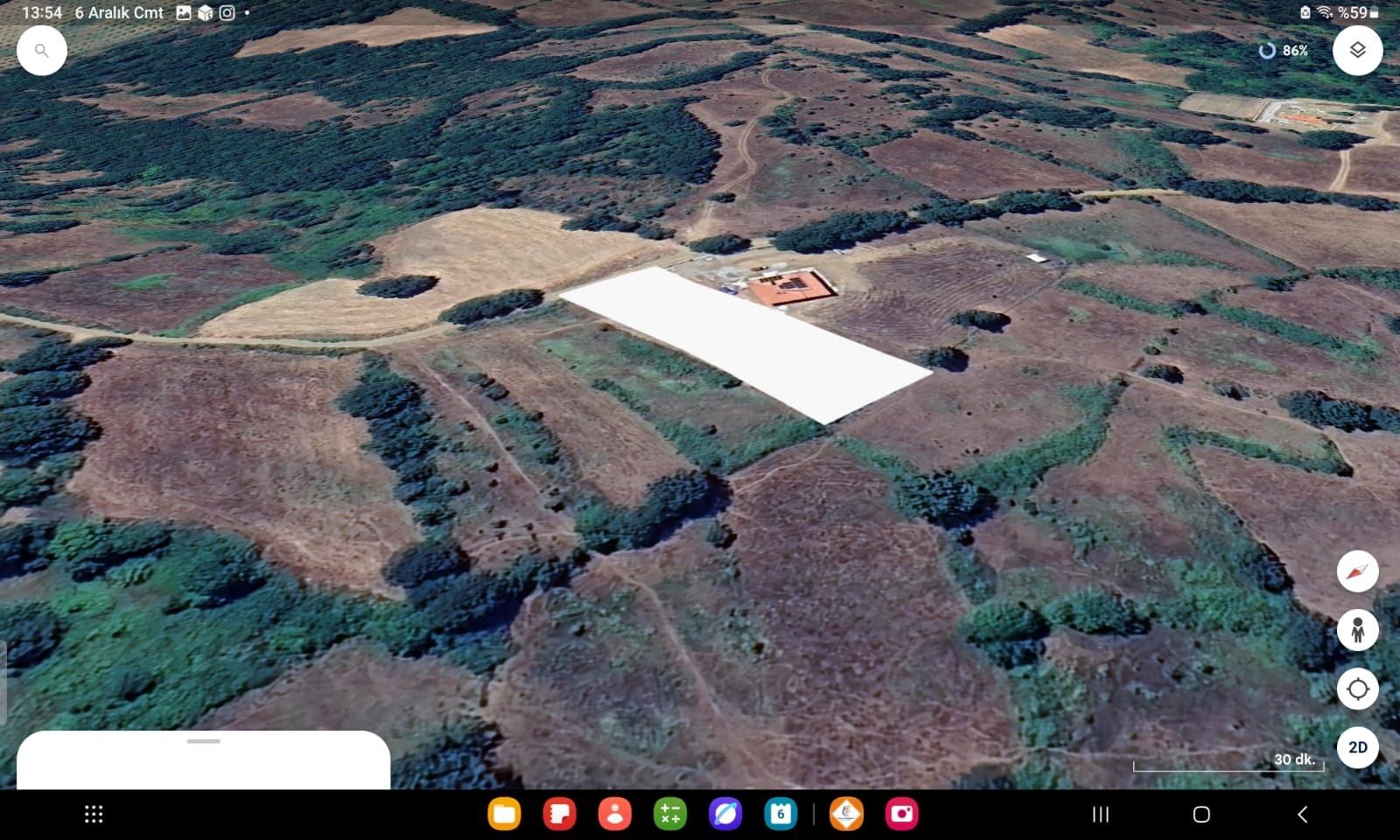Expand the bottom sheet drag handle
This screenshot has width=1400, height=840.
point(203,741)
